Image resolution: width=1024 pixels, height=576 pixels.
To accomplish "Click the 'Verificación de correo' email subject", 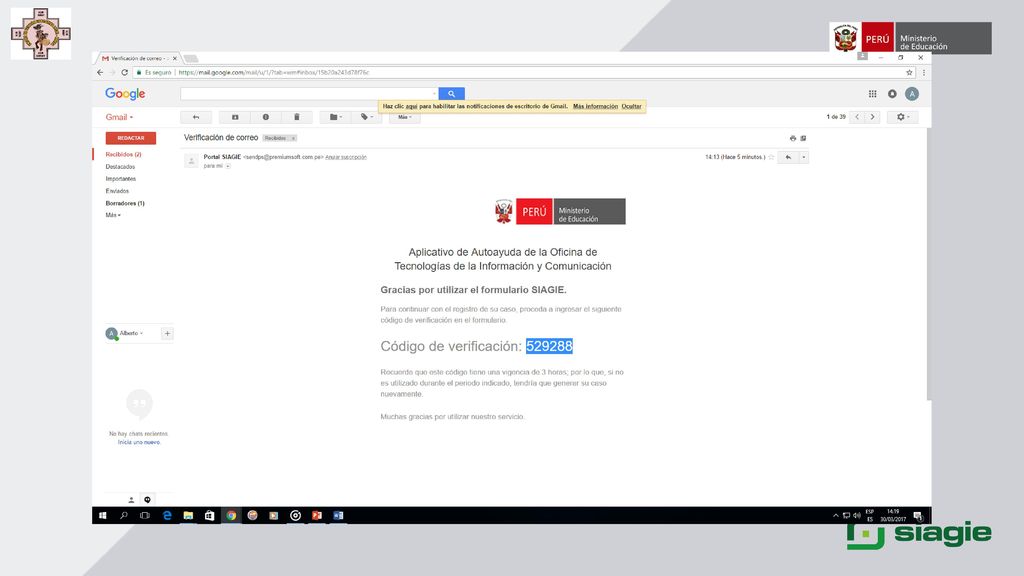I will point(221,138).
